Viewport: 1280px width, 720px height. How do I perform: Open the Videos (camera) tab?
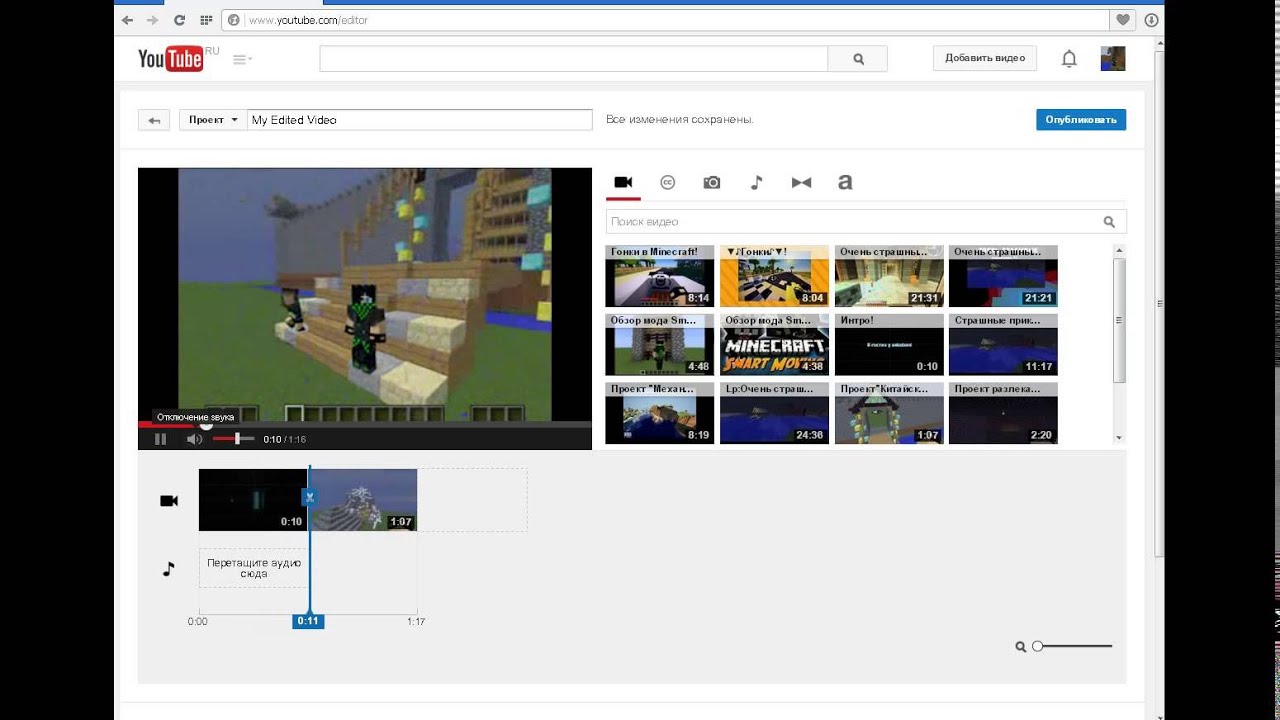click(x=623, y=182)
